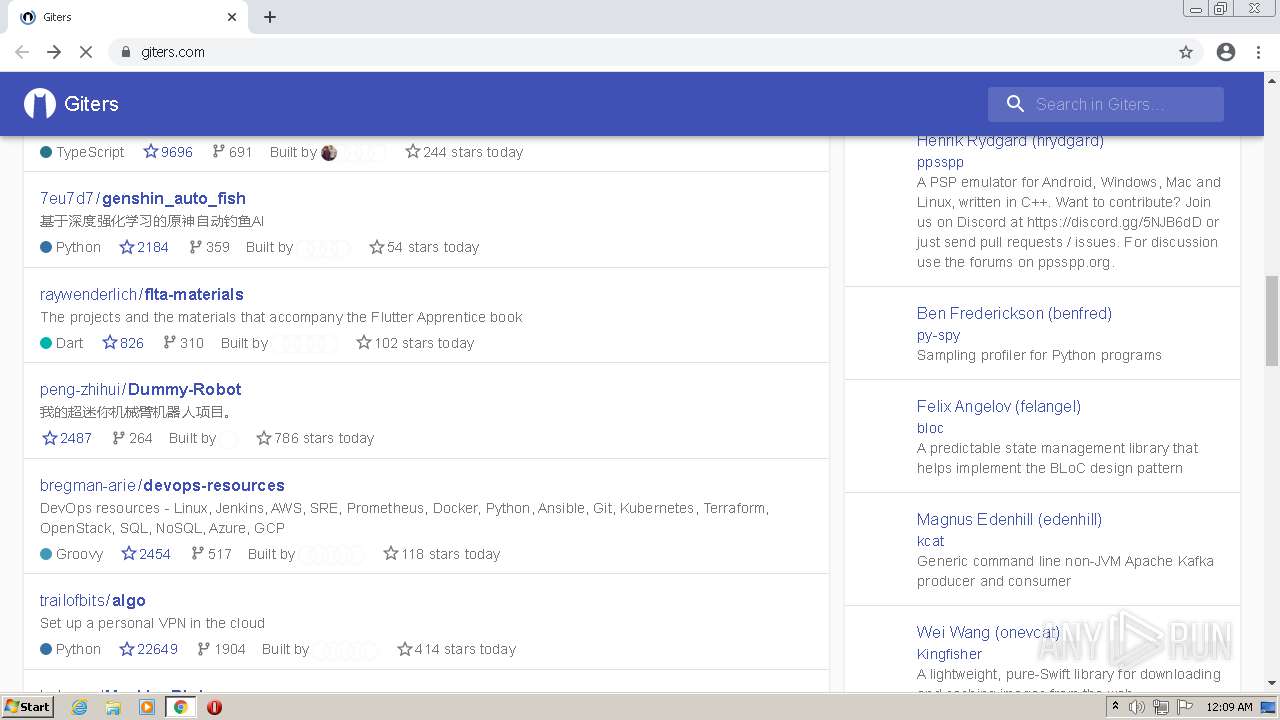Click the TypeScript repo star count 9696
This screenshot has height=720, width=1280.
pos(177,152)
